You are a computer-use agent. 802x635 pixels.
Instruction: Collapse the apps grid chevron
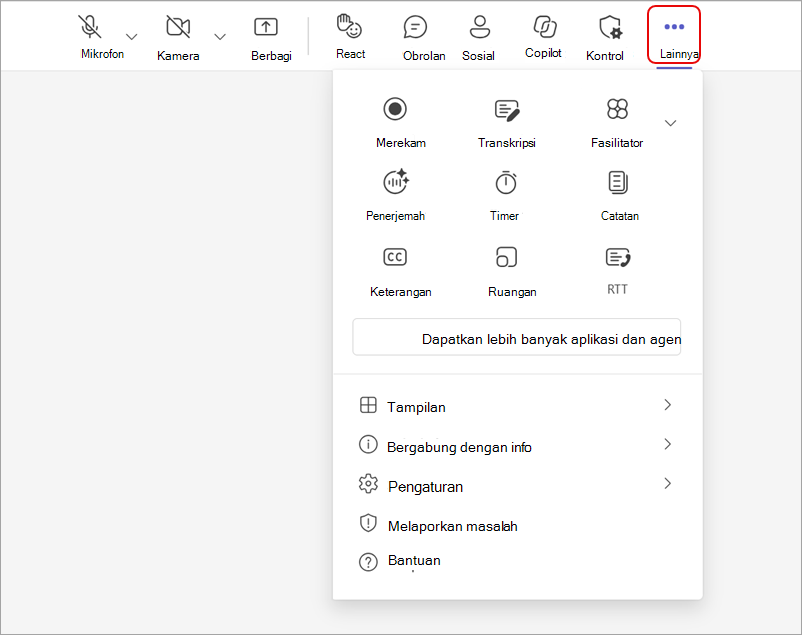670,123
